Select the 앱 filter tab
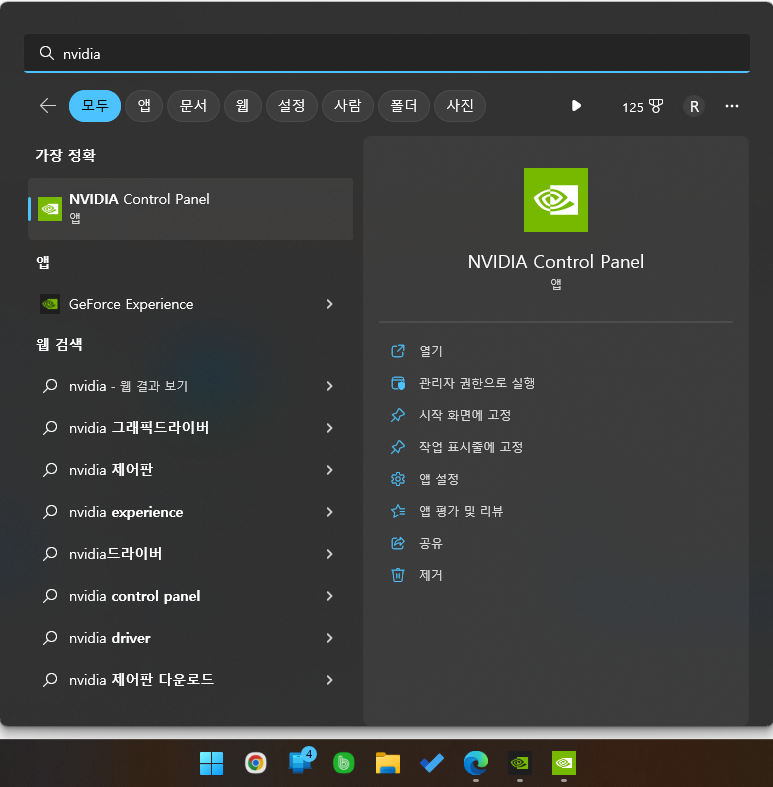The image size is (773, 787). 144,106
